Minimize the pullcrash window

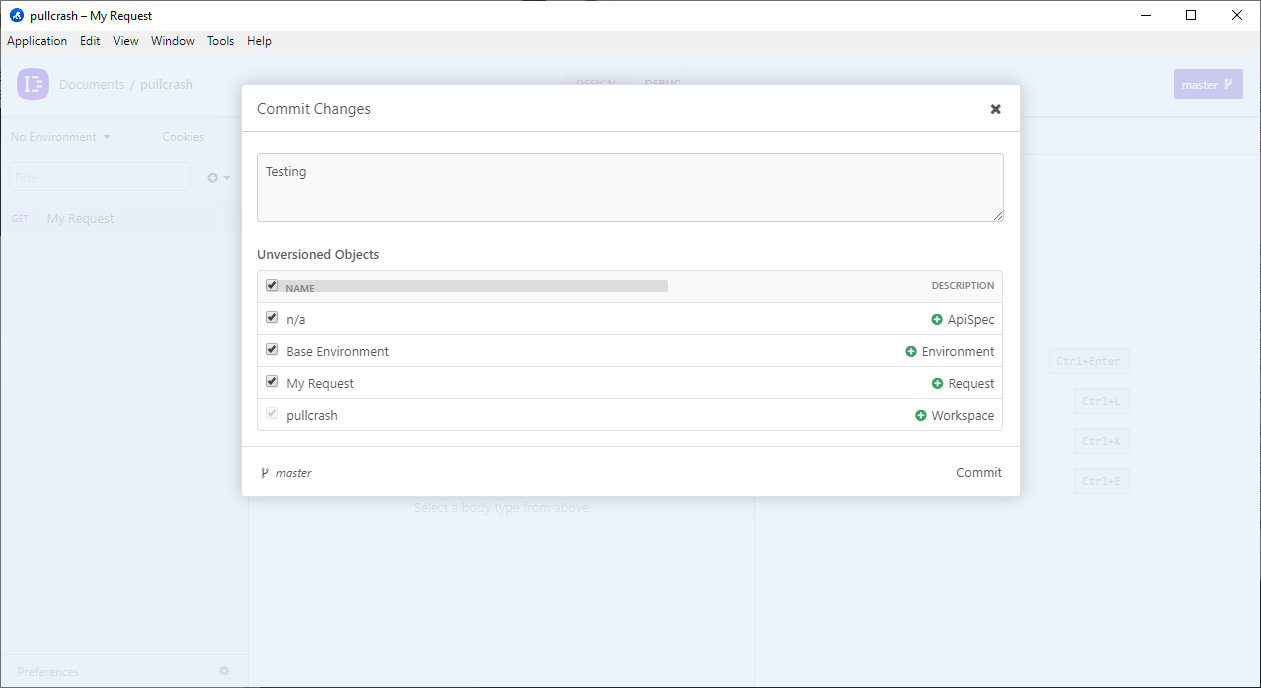click(1145, 15)
